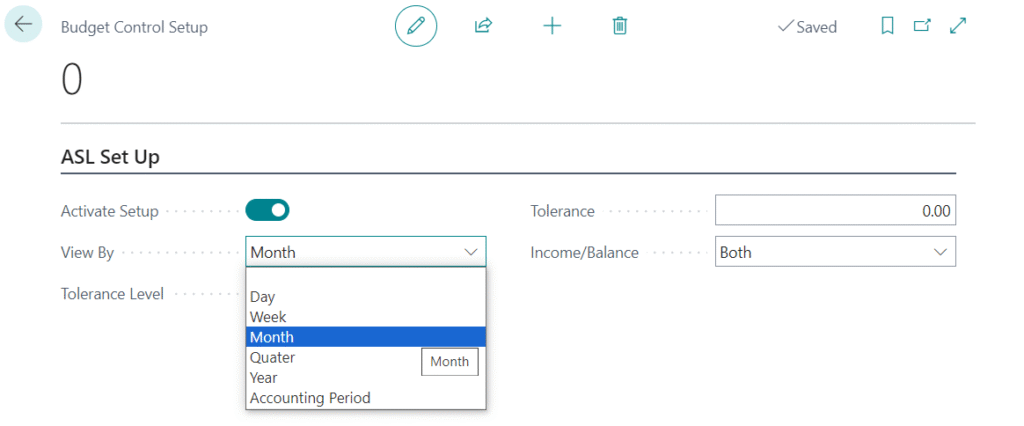Choose Month in the dropdown list

click(x=272, y=337)
